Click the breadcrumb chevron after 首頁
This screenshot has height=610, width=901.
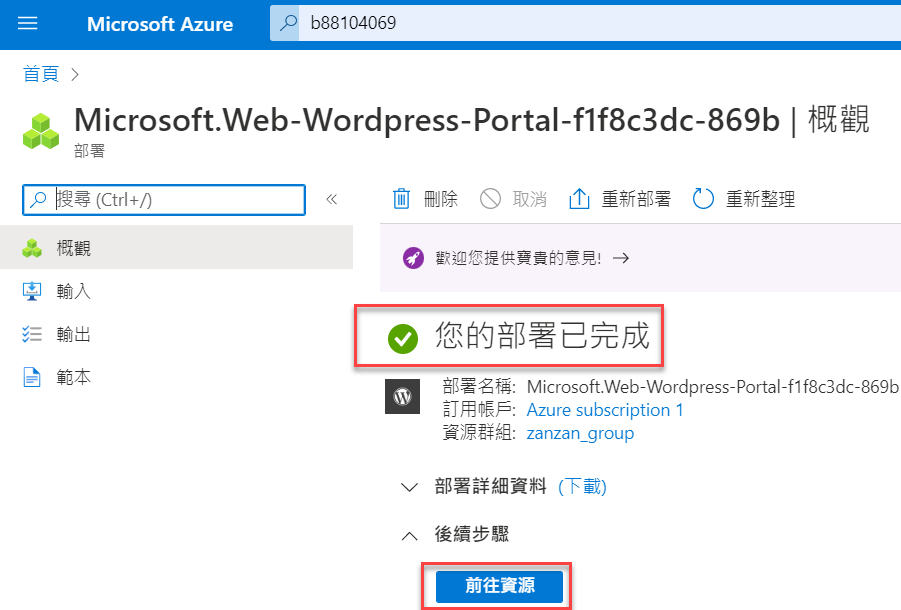(75, 74)
